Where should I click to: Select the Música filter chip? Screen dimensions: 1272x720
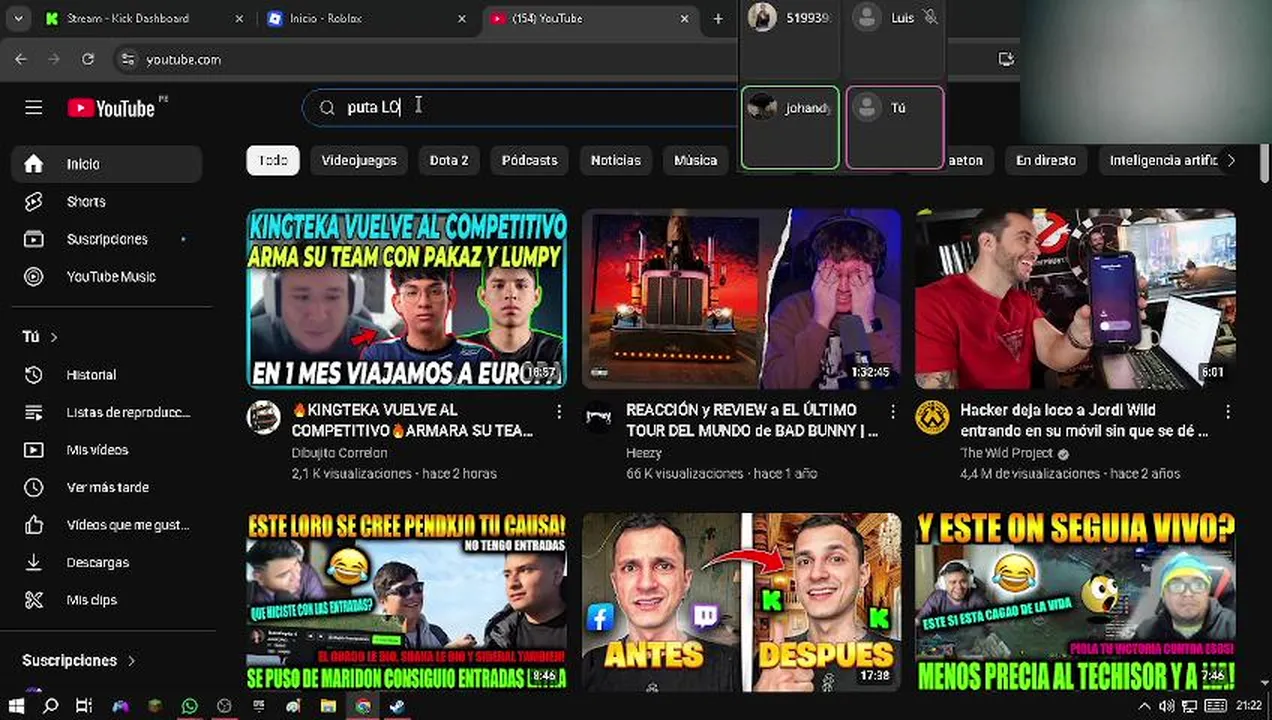pyautogui.click(x=695, y=160)
